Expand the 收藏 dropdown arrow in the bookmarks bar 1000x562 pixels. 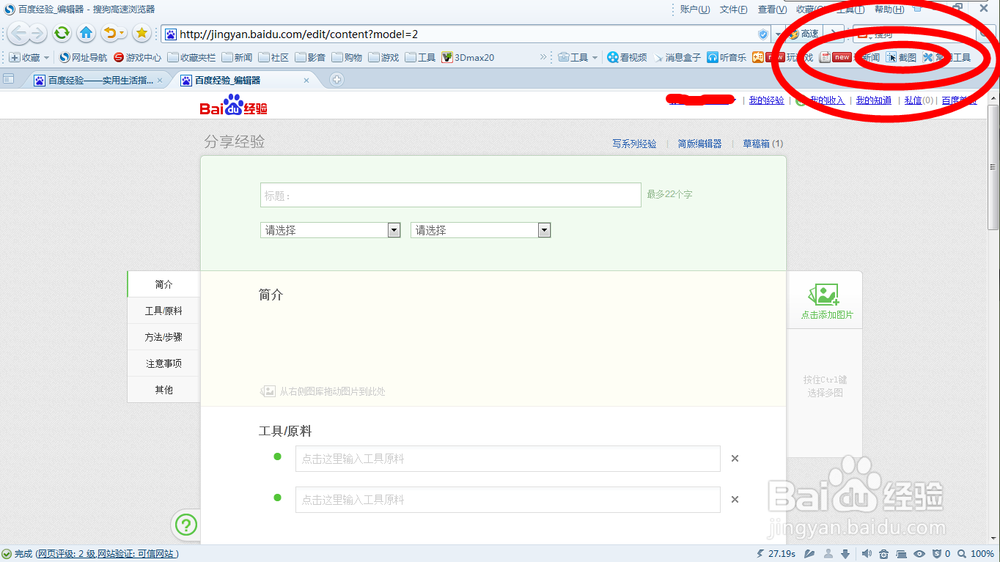47,57
